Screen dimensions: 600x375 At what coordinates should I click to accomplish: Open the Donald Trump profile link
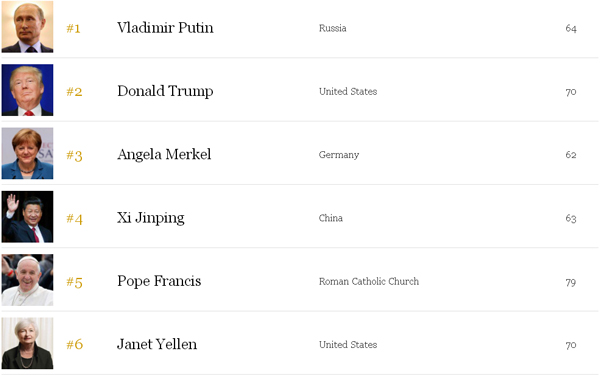click(165, 91)
